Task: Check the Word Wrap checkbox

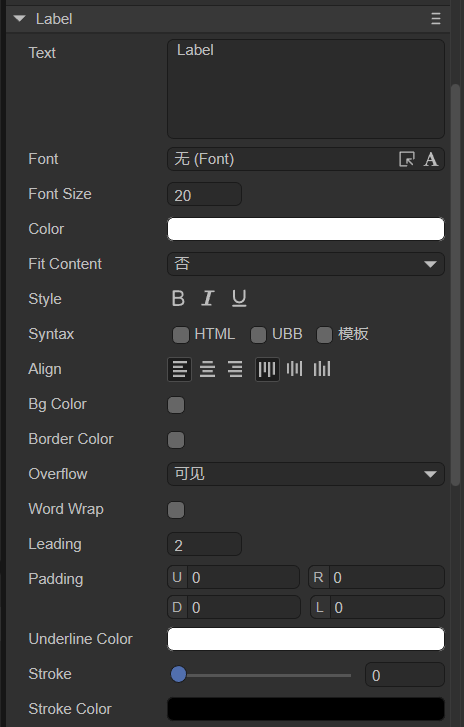Action: click(x=176, y=510)
